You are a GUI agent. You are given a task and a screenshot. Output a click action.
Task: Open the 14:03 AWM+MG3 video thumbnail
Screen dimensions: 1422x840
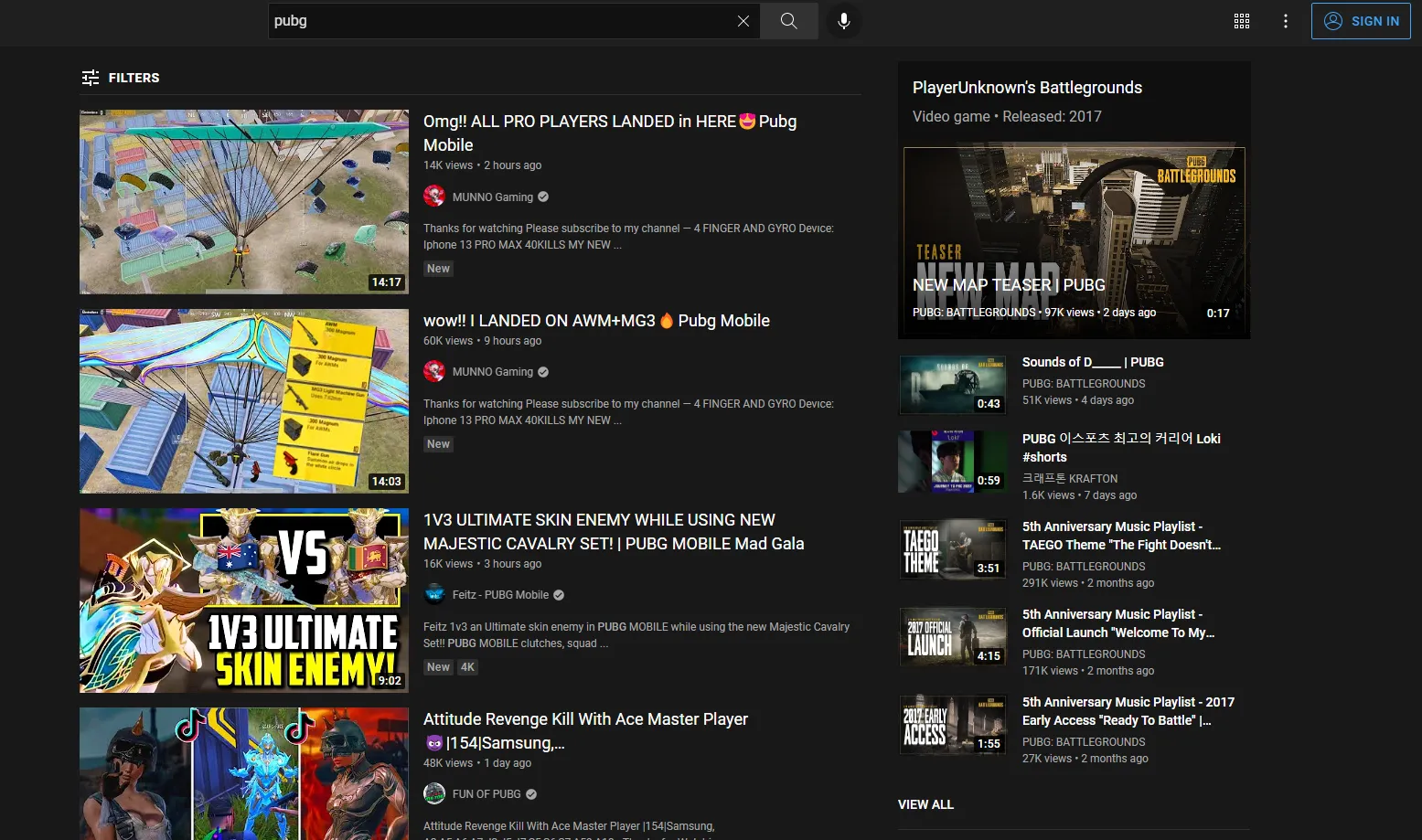tap(244, 401)
